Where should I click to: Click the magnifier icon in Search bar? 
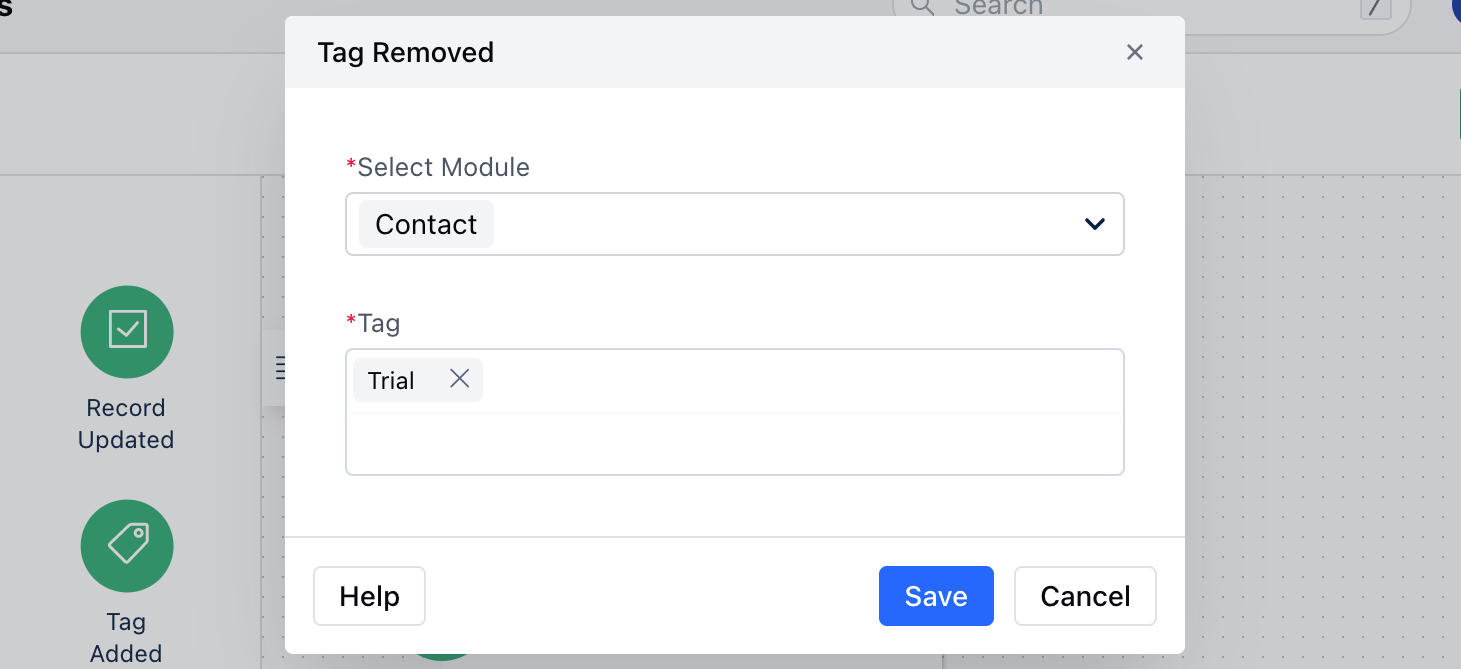click(x=922, y=7)
